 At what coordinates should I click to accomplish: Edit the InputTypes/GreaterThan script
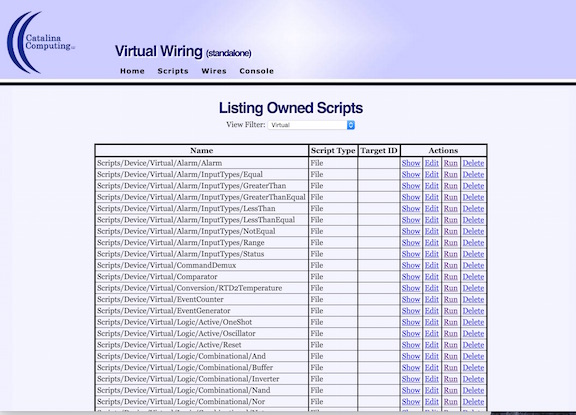click(x=432, y=186)
